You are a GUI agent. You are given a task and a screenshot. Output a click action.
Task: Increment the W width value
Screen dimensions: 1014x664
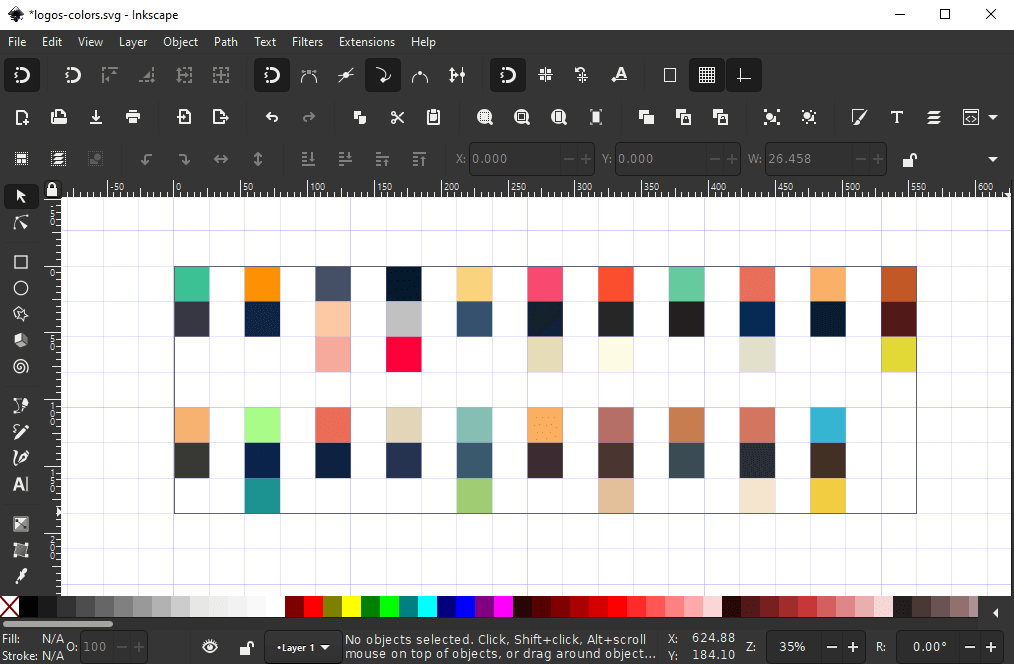coord(878,159)
